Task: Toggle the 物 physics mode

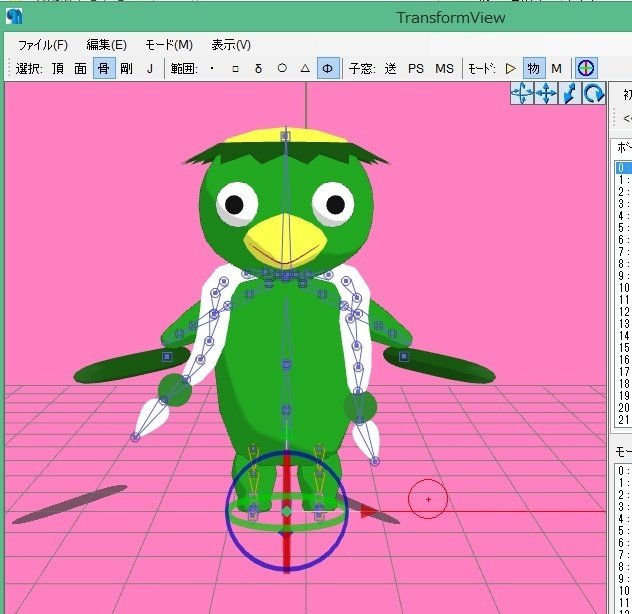Action: click(x=533, y=69)
